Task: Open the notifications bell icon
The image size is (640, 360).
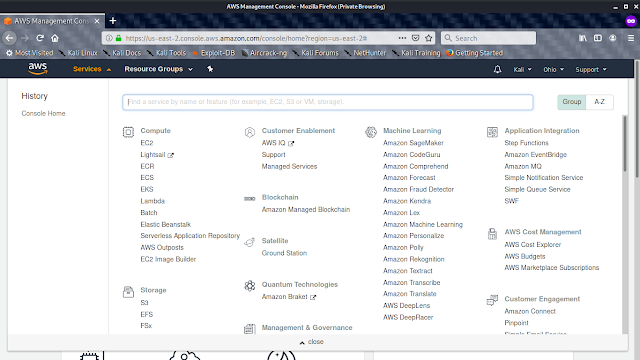Action: (497, 69)
